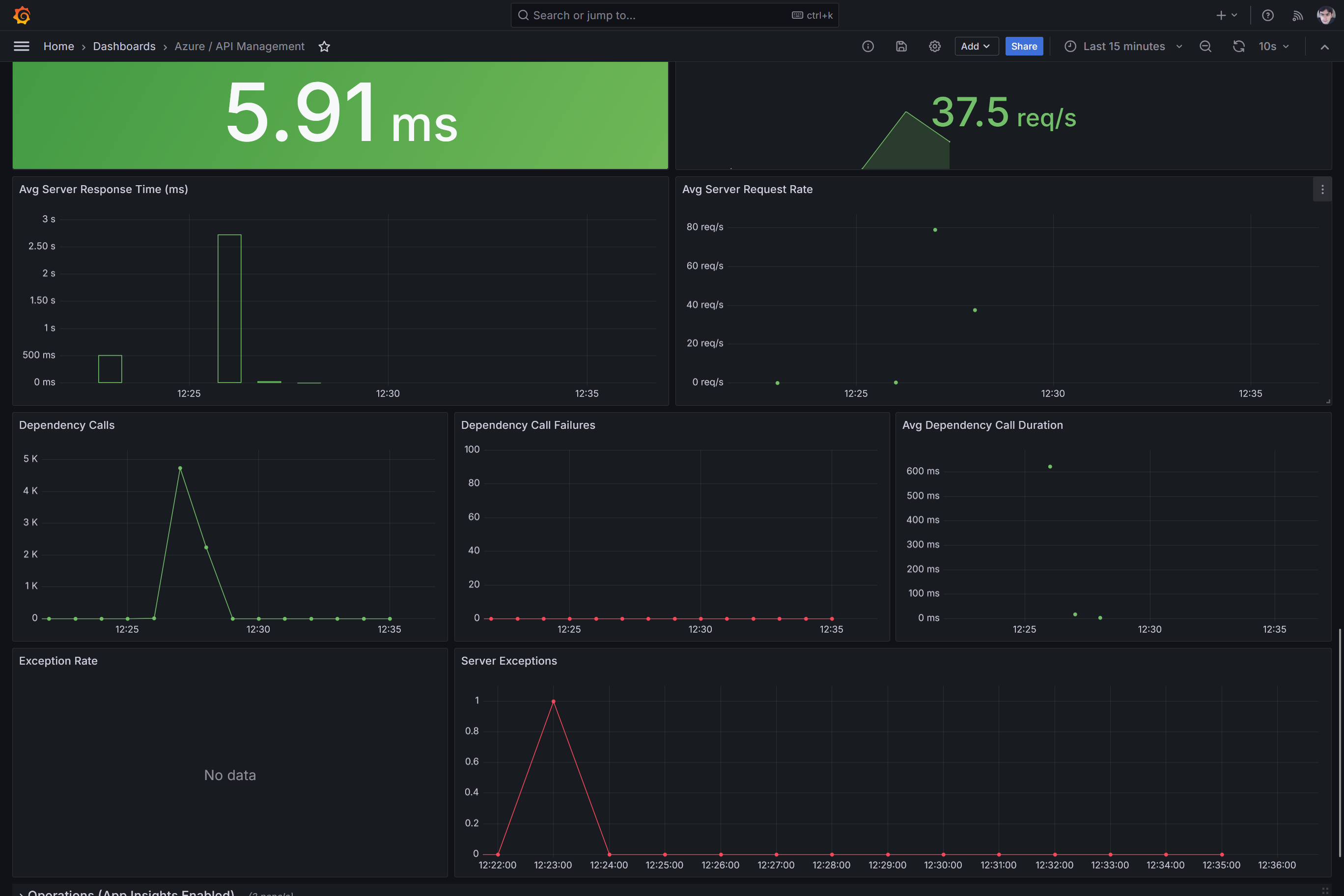This screenshot has width=1344, height=896.
Task: Open the news RSS feed icon
Action: pos(1297,15)
